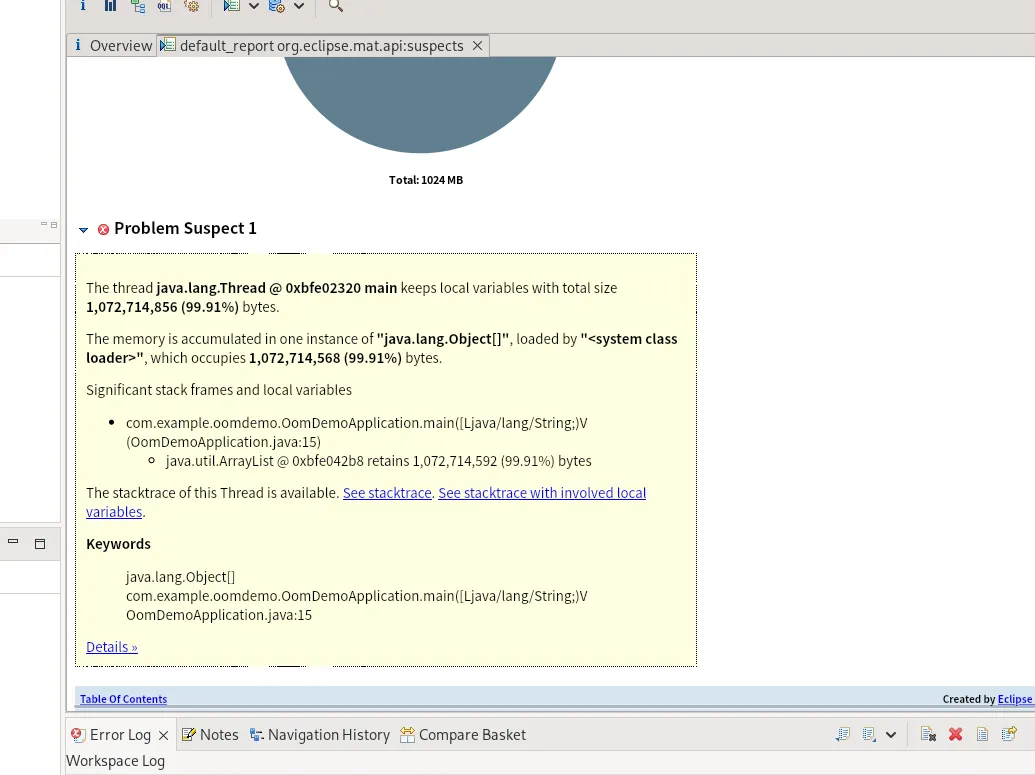Open the Compare Basket tab
The height and width of the screenshot is (775, 1035).
[463, 735]
